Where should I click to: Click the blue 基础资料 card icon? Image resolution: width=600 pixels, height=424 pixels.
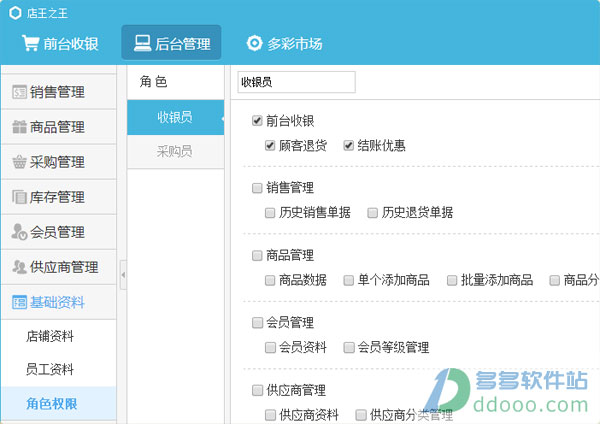tap(19, 302)
